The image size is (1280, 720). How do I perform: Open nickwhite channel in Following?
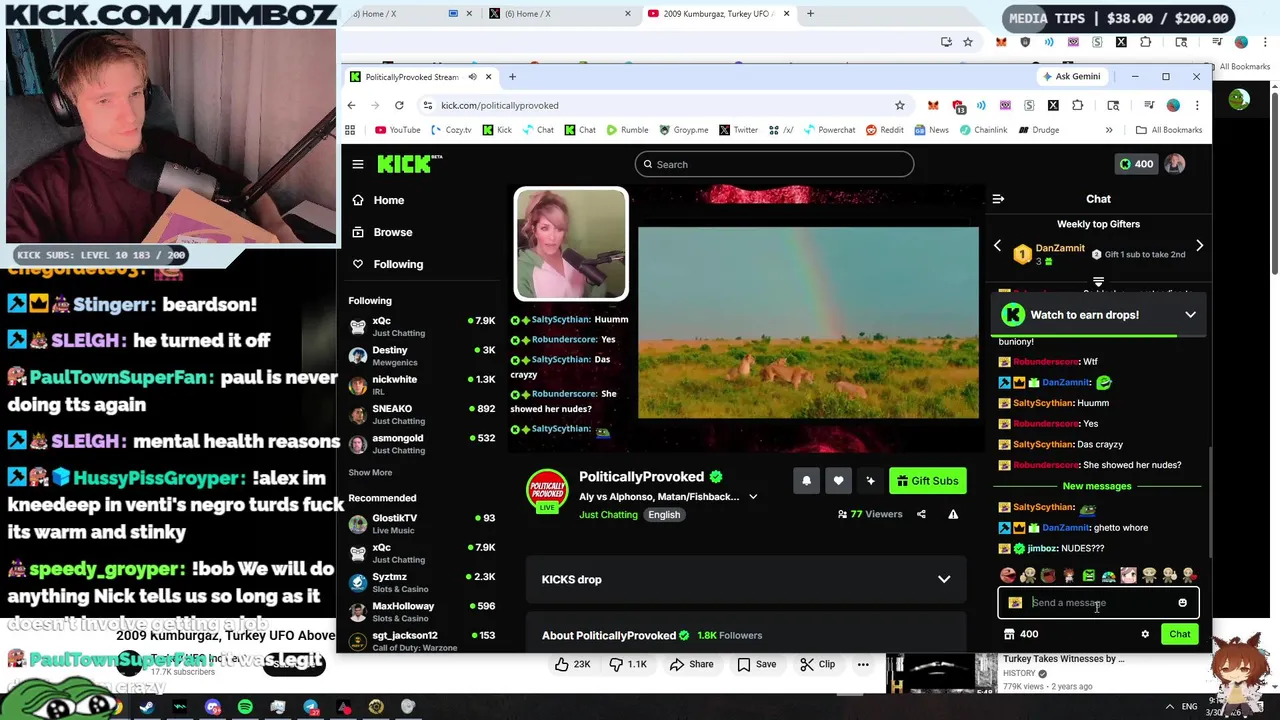tap(421, 385)
